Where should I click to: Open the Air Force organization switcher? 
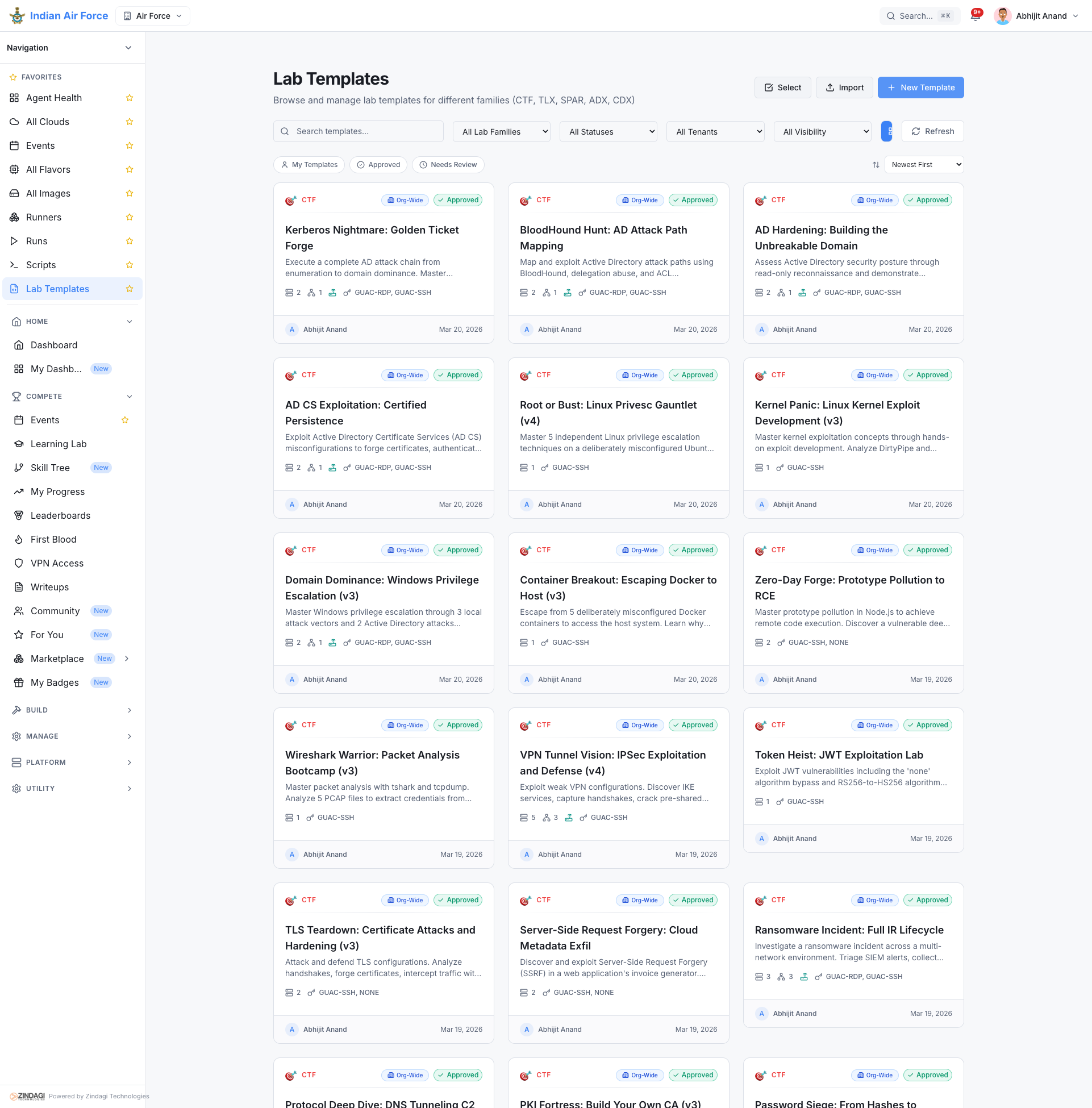click(153, 16)
